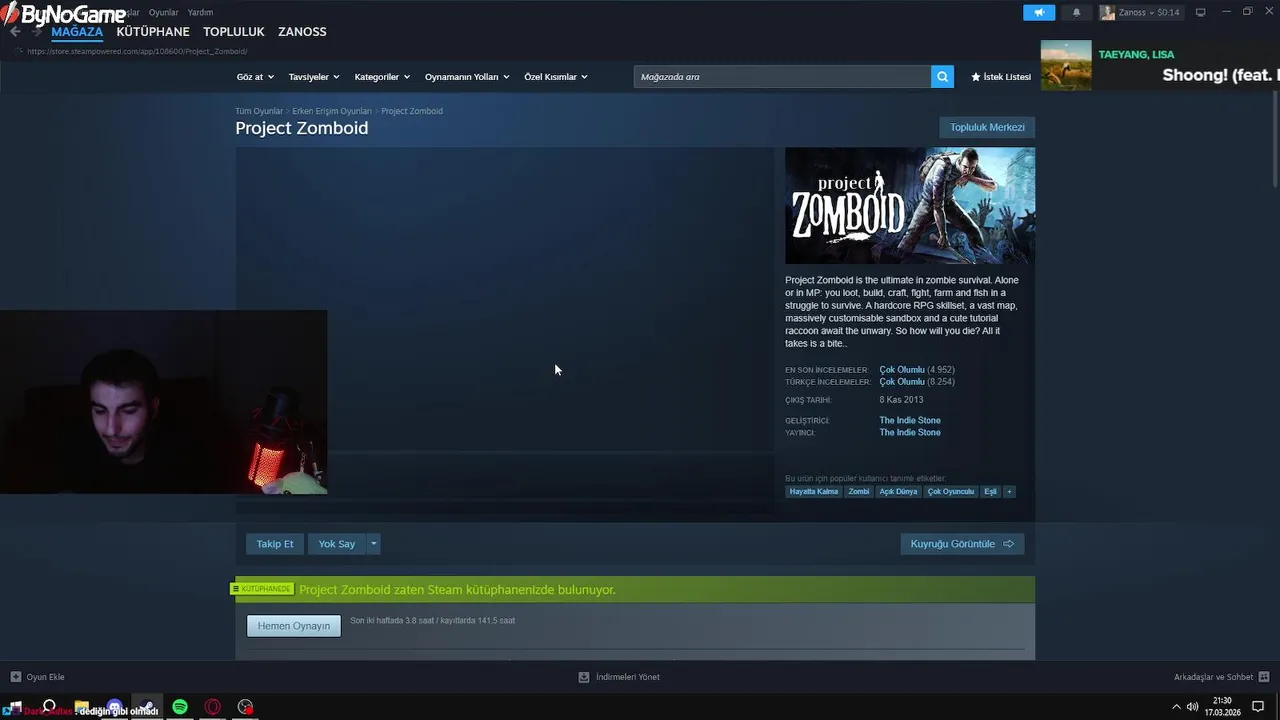The image size is (1280, 720).
Task: Open the TOPLULUK tab
Action: pyautogui.click(x=234, y=31)
